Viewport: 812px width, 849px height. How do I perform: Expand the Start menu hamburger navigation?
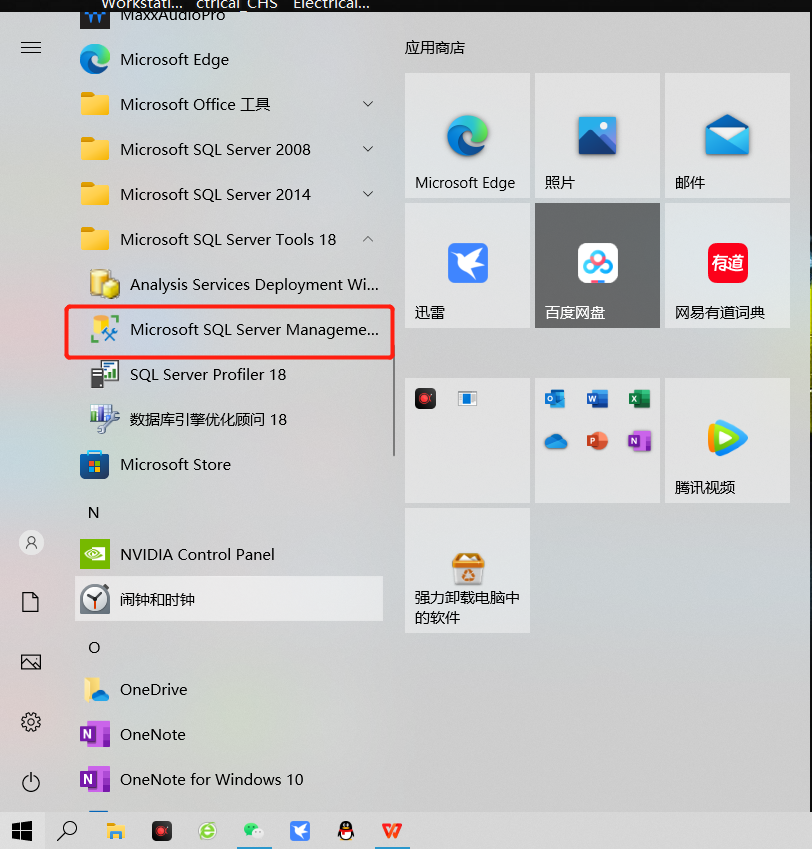[x=31, y=48]
